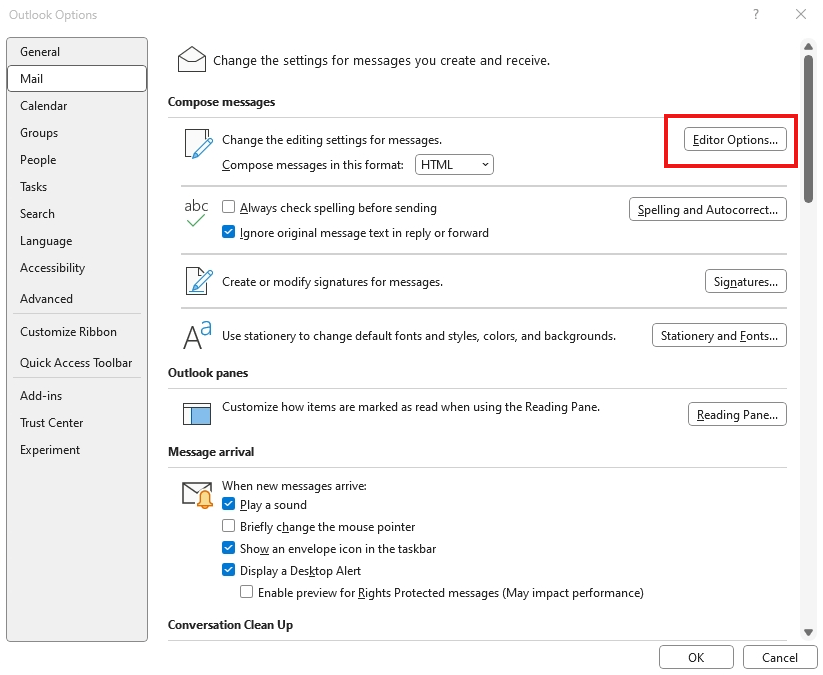Click Cancel to discard changes
The height and width of the screenshot is (675, 823).
click(779, 657)
